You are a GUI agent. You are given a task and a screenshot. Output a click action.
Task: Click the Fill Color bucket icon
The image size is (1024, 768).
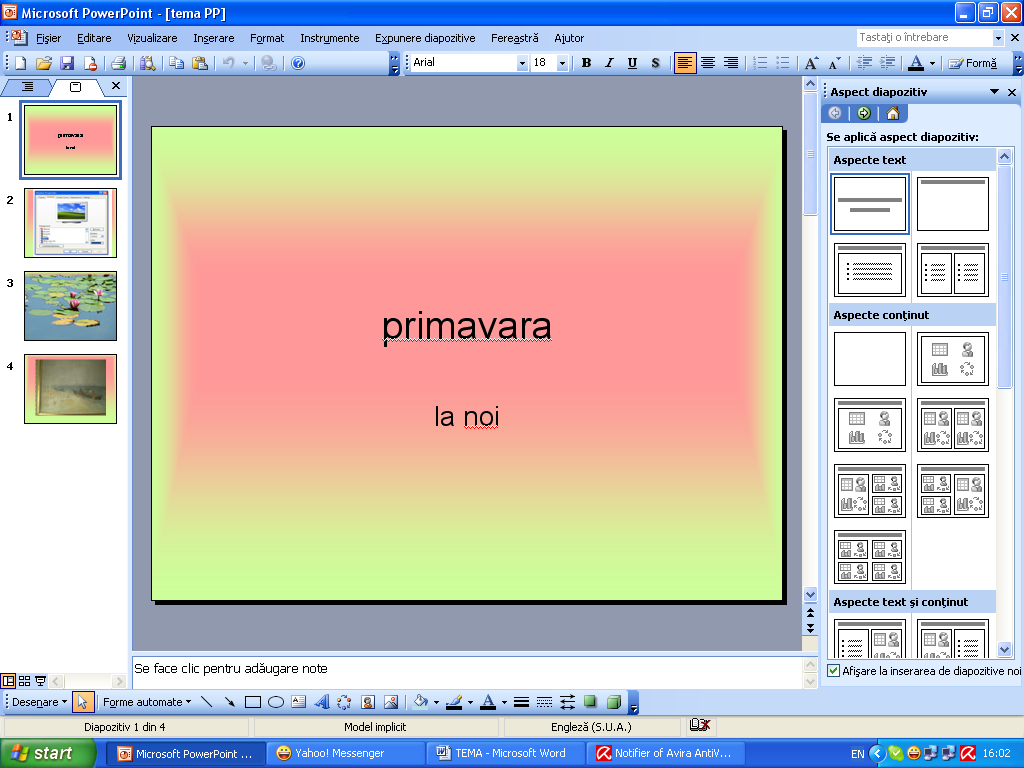pos(421,702)
